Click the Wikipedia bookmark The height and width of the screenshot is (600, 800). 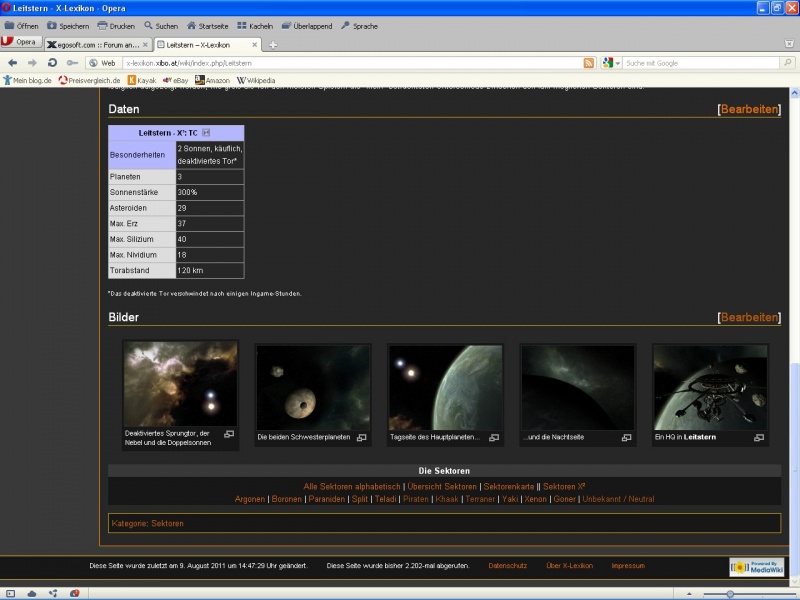tap(255, 80)
